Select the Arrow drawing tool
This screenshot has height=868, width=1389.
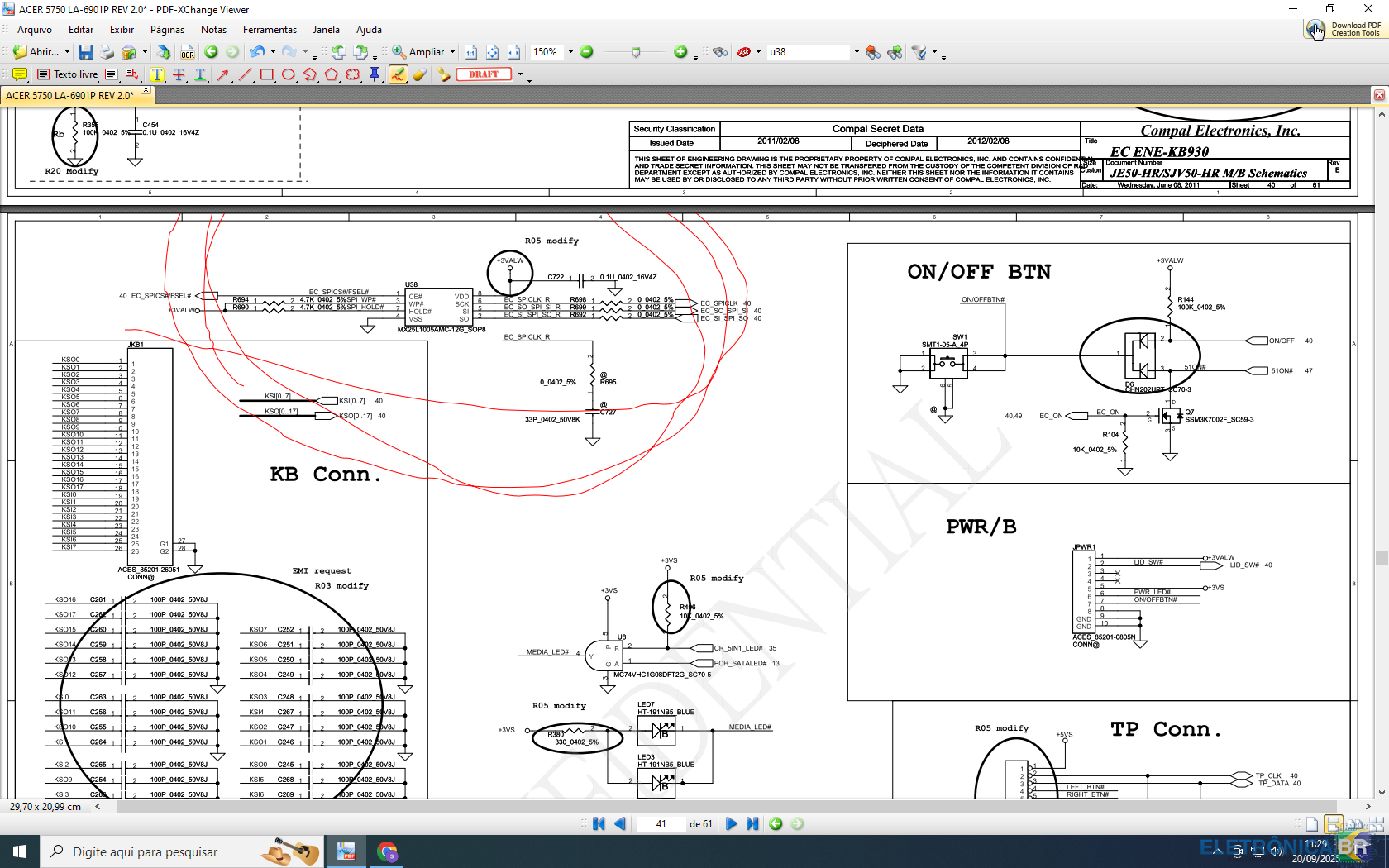222,74
